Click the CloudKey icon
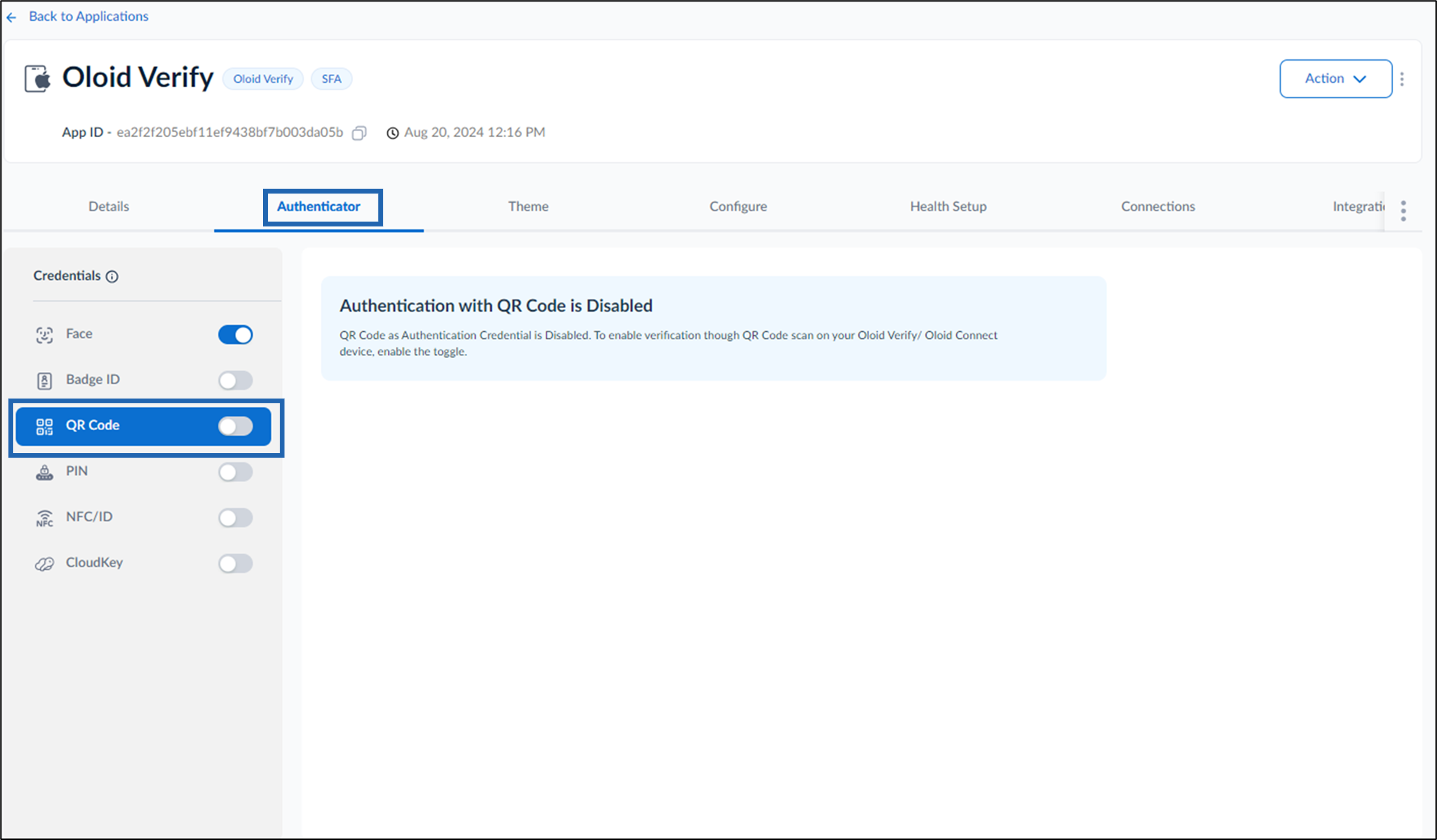 44,564
